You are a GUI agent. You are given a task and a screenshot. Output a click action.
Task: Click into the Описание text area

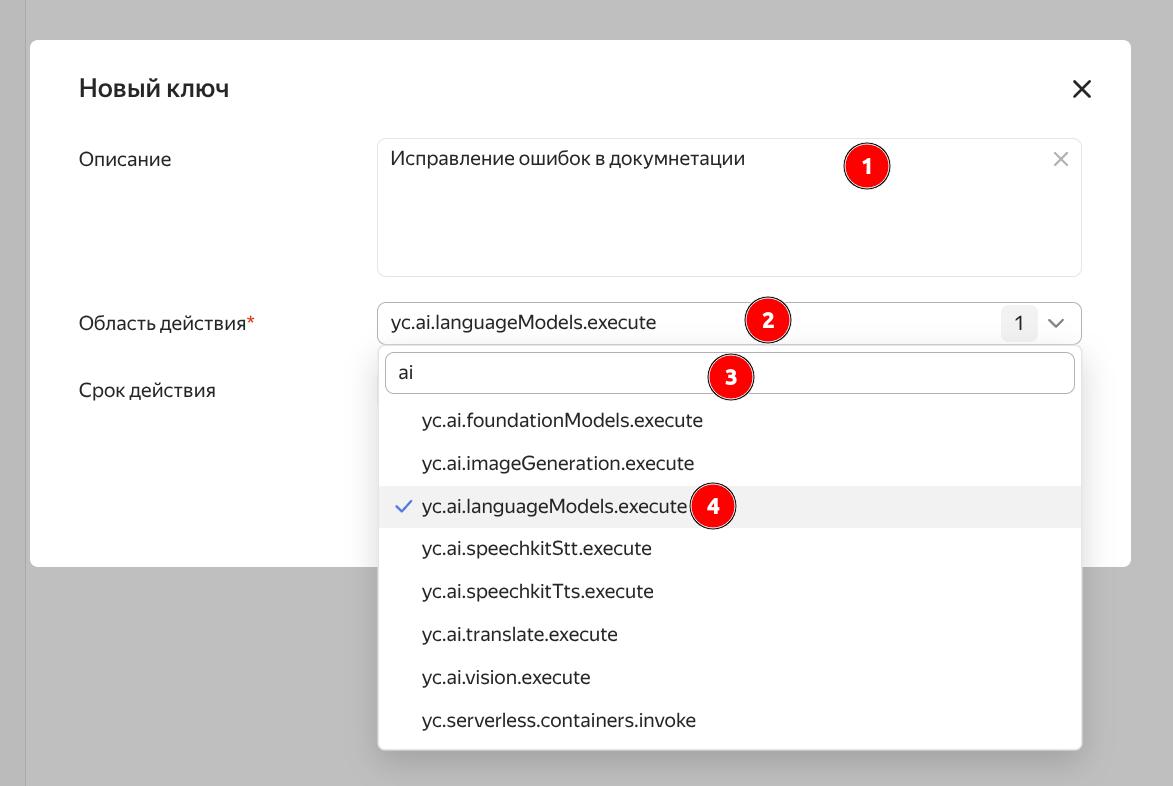click(600, 220)
